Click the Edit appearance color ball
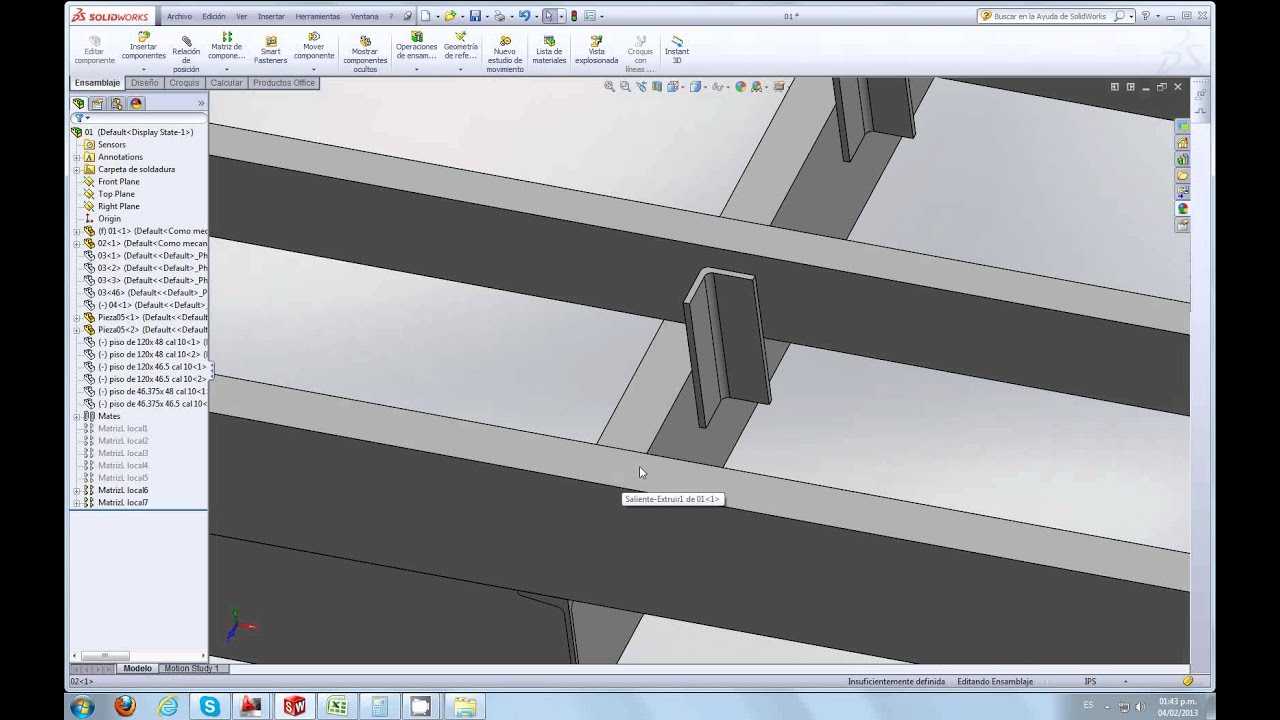The image size is (1280, 720). point(741,87)
